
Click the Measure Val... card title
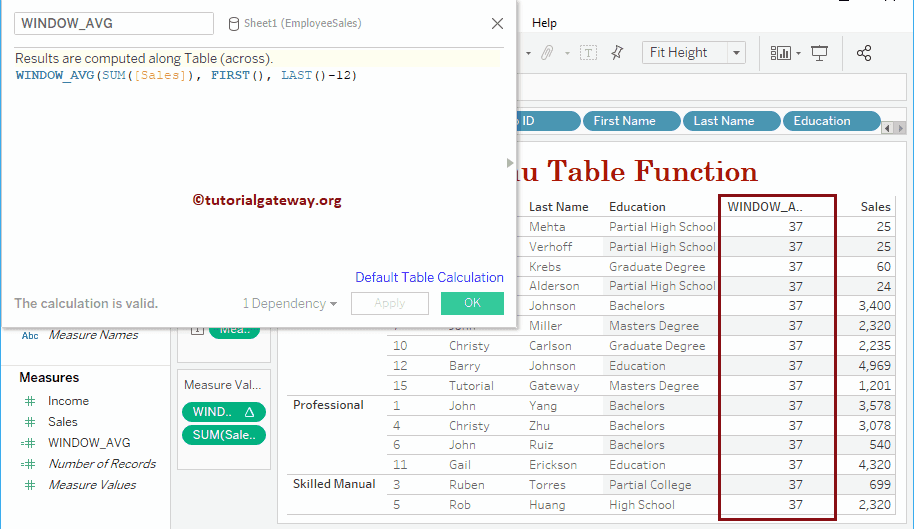[x=223, y=385]
